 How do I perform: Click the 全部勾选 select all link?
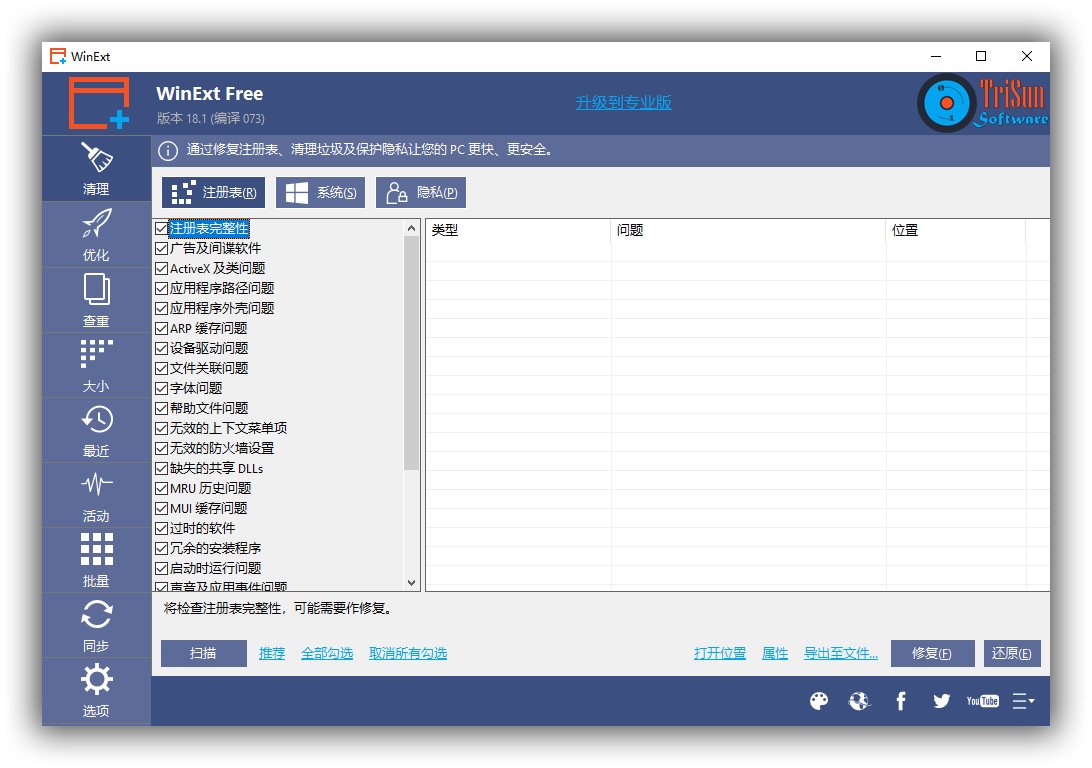pyautogui.click(x=327, y=654)
